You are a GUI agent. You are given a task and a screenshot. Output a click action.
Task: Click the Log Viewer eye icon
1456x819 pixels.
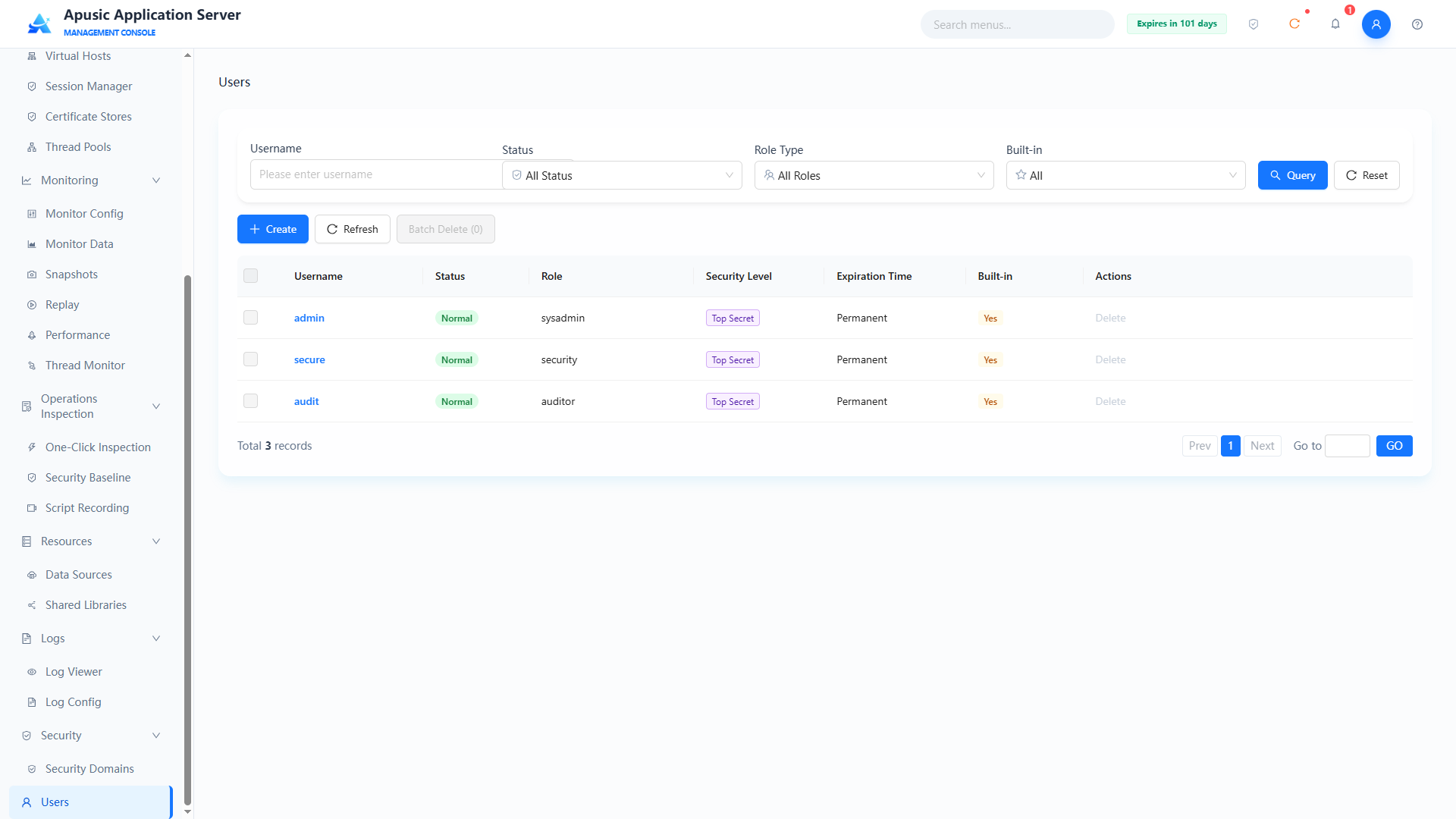tap(32, 672)
